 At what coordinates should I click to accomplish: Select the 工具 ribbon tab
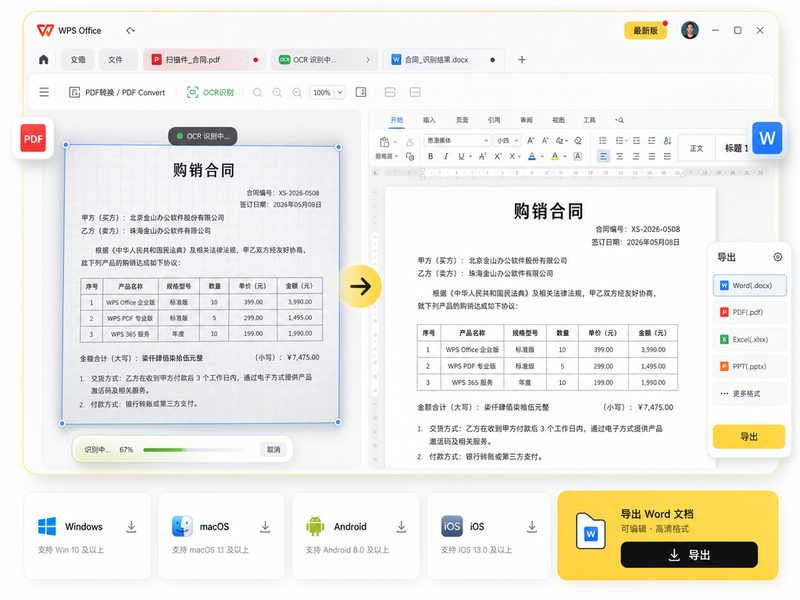tap(589, 120)
